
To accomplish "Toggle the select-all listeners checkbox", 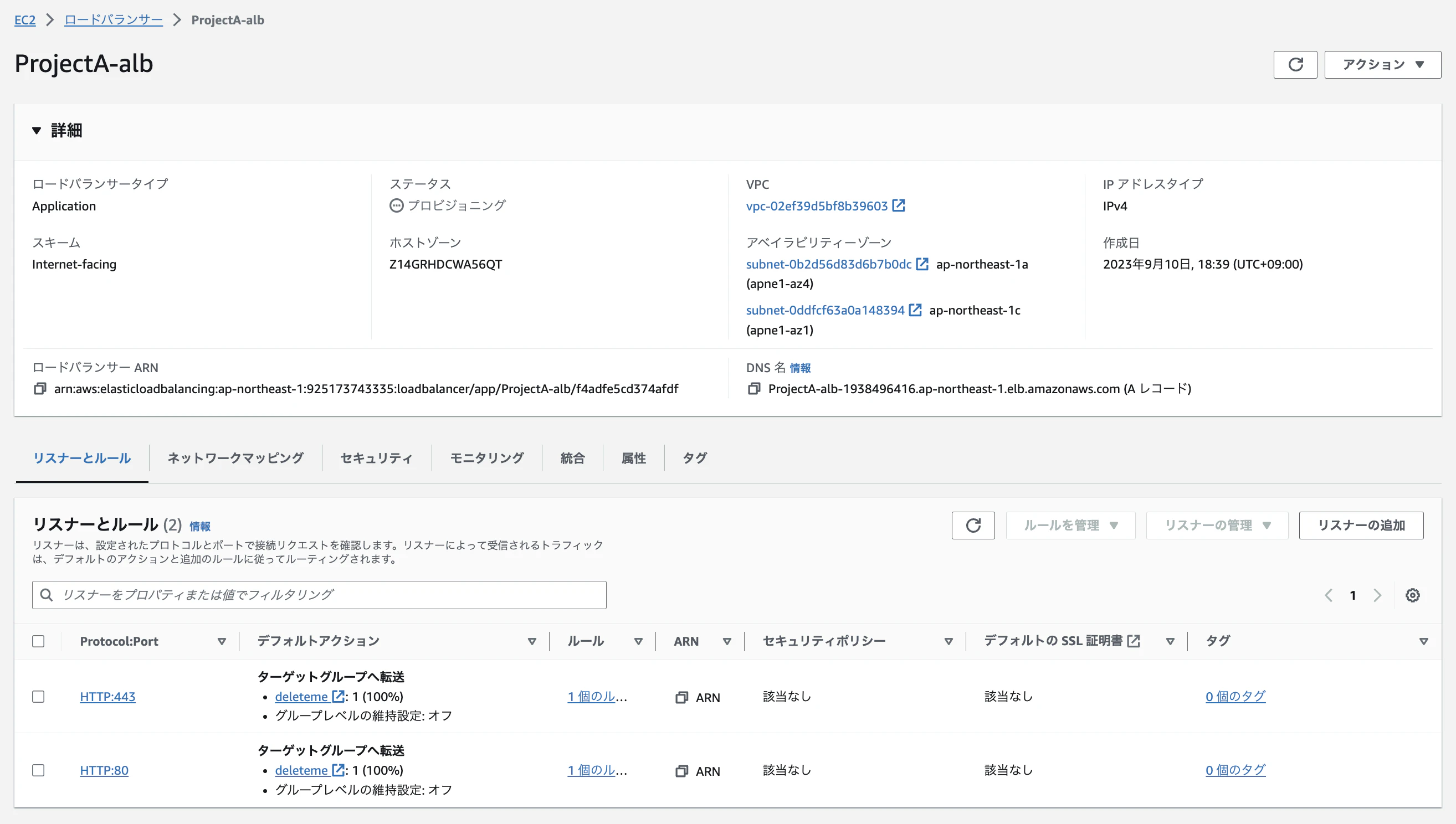I will pos(38,641).
